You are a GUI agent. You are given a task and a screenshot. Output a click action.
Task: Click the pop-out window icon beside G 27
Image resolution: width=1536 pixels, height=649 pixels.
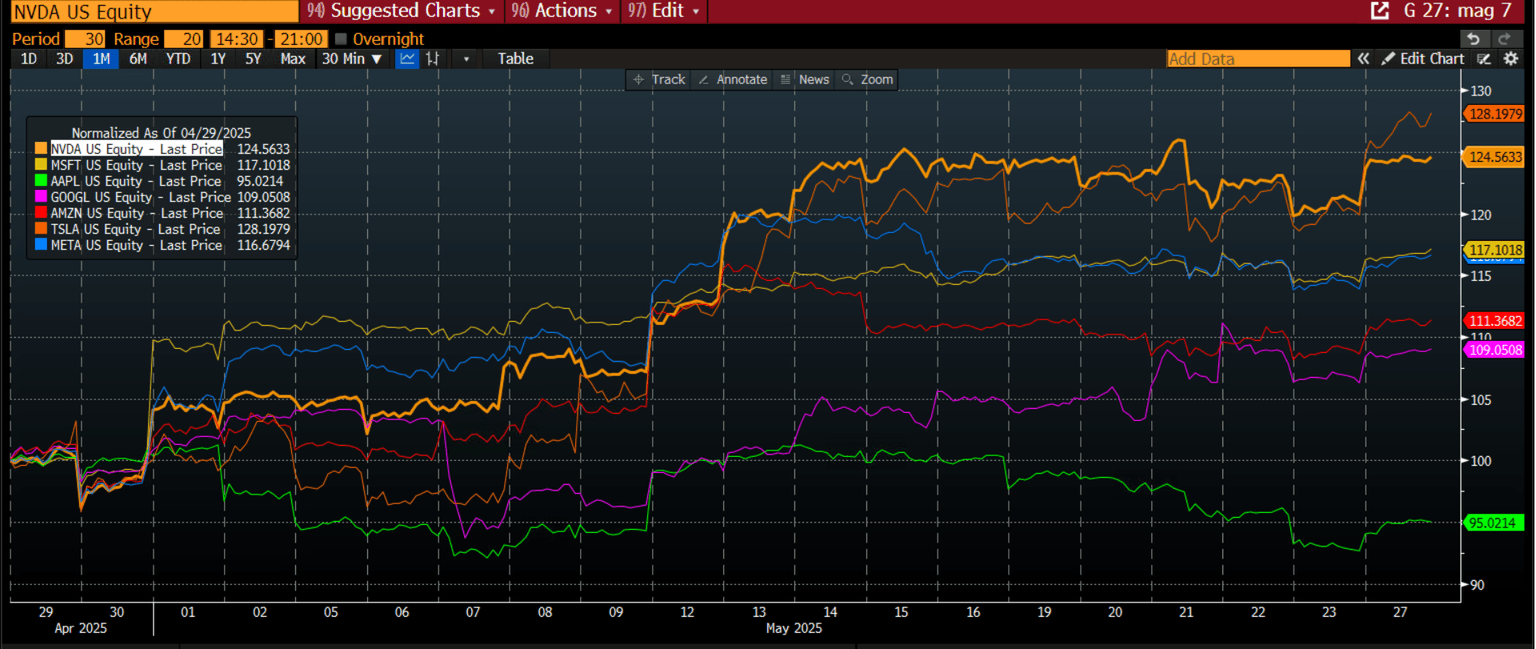1379,11
